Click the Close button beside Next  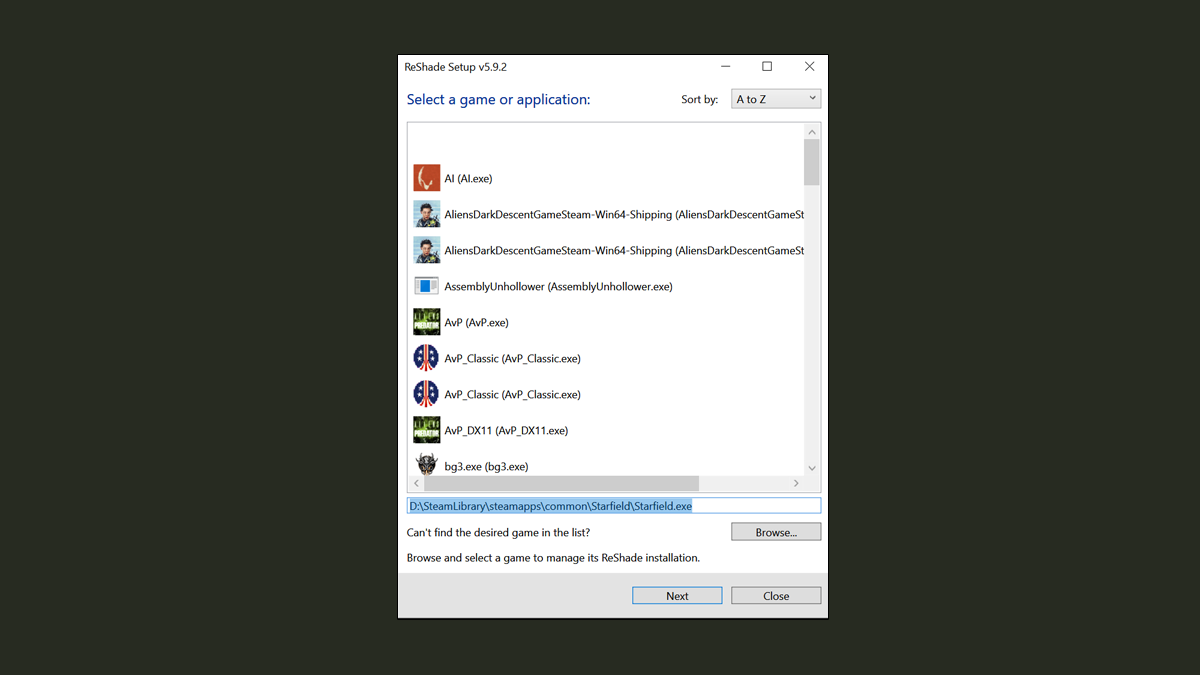tap(775, 596)
